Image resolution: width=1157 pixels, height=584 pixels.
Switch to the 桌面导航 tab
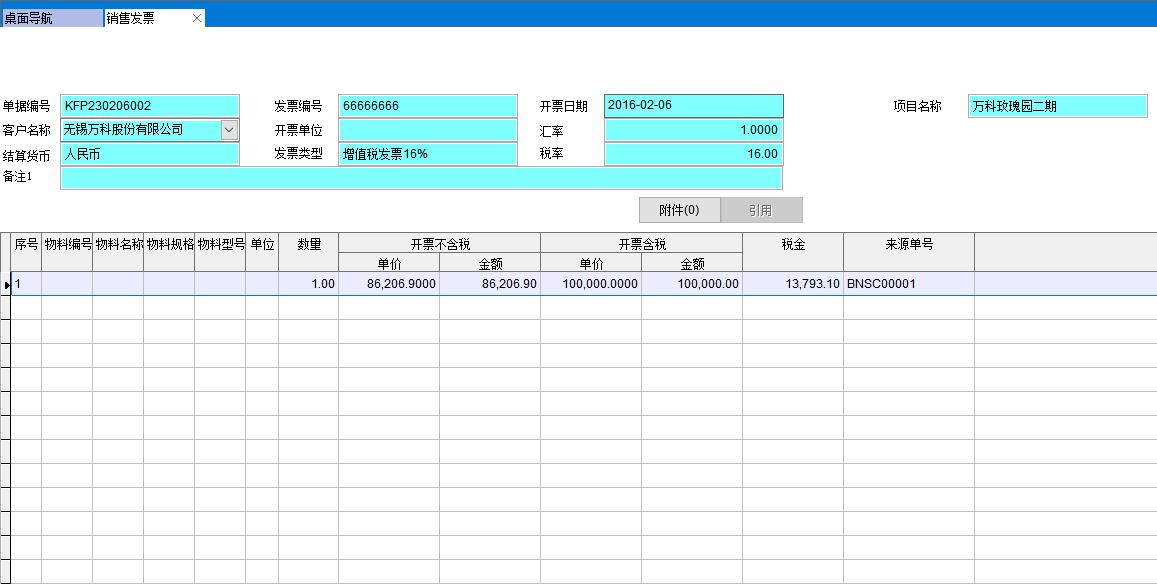point(50,18)
